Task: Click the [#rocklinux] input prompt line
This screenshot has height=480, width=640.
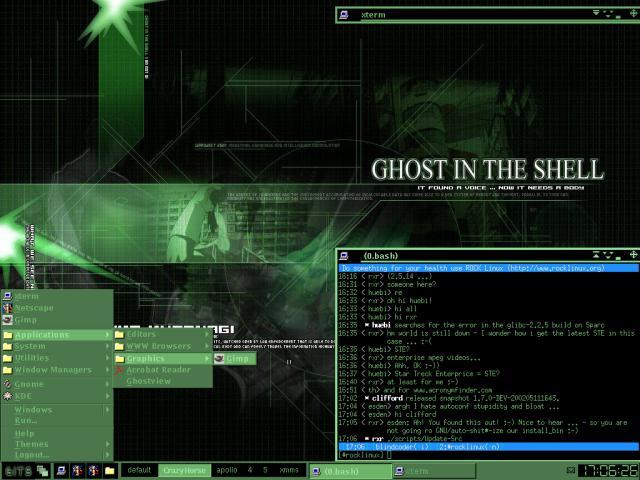Action: (488, 455)
